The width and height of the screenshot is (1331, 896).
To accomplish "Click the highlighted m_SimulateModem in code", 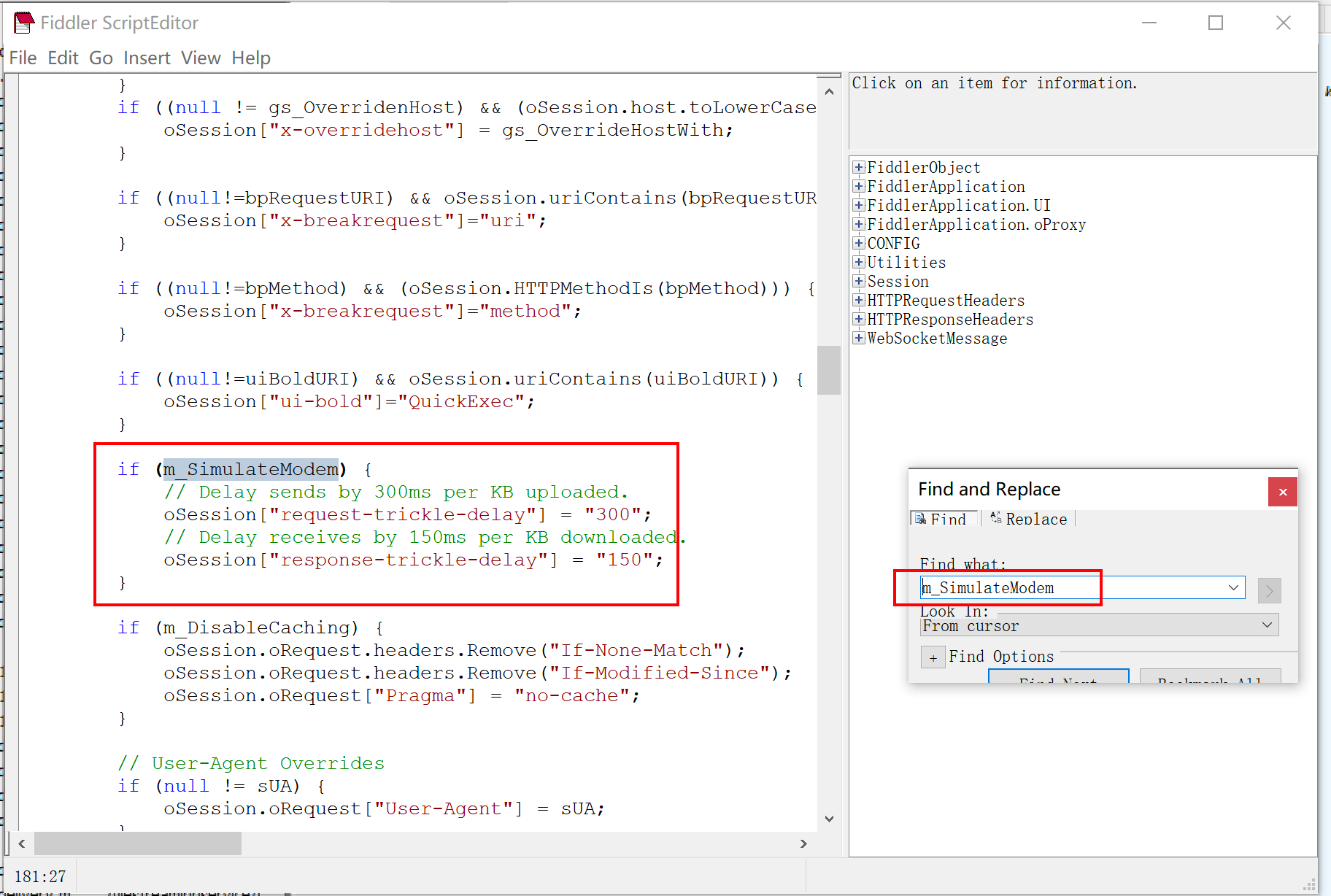I will (x=251, y=469).
